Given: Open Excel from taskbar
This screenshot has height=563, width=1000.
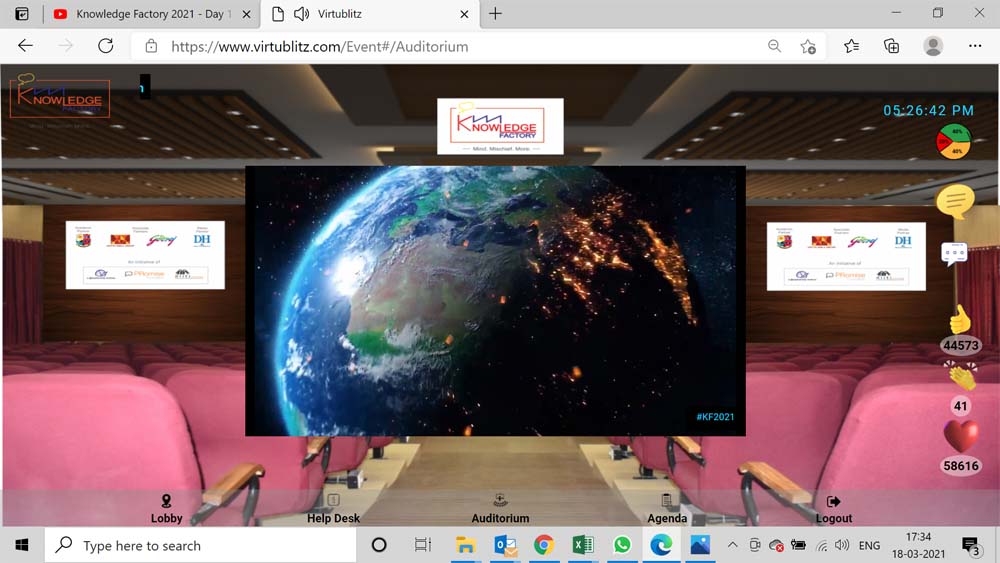Looking at the screenshot, I should point(583,545).
